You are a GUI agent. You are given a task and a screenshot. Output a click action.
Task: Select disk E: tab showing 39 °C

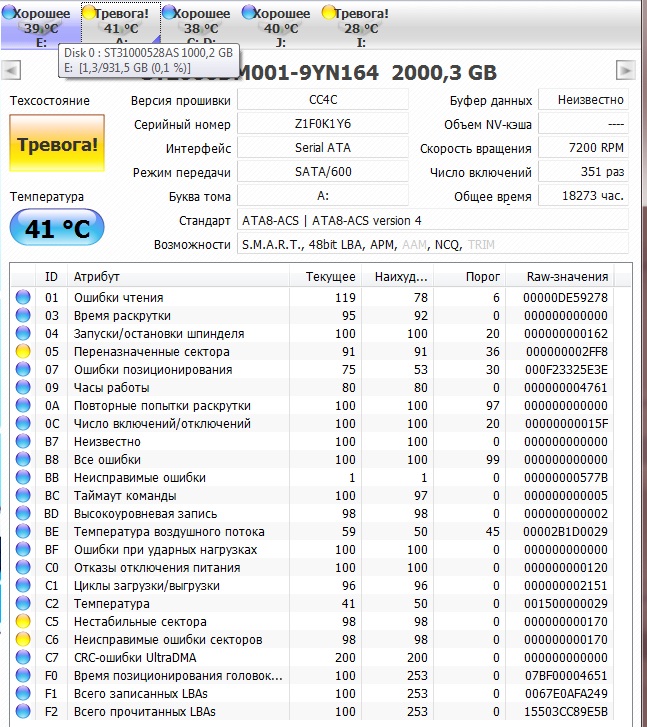[x=41, y=26]
